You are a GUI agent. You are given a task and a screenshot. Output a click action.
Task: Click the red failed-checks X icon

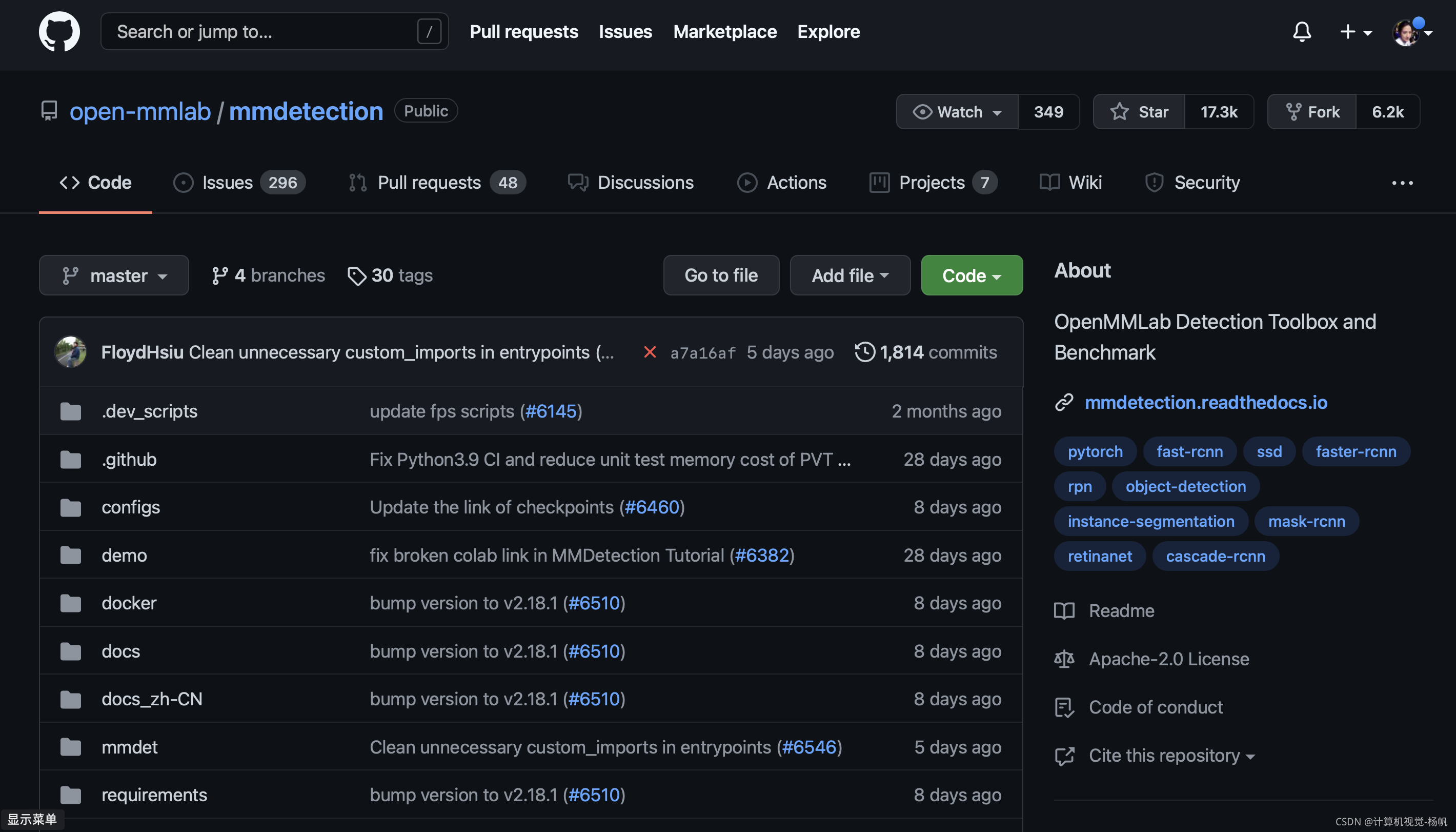[650, 352]
